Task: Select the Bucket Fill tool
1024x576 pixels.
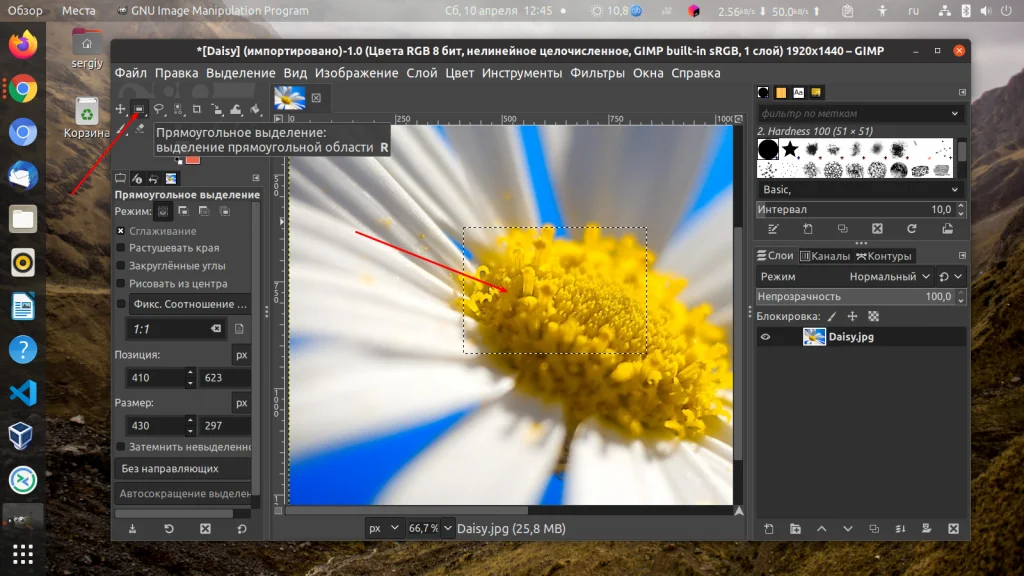Action: pos(255,108)
